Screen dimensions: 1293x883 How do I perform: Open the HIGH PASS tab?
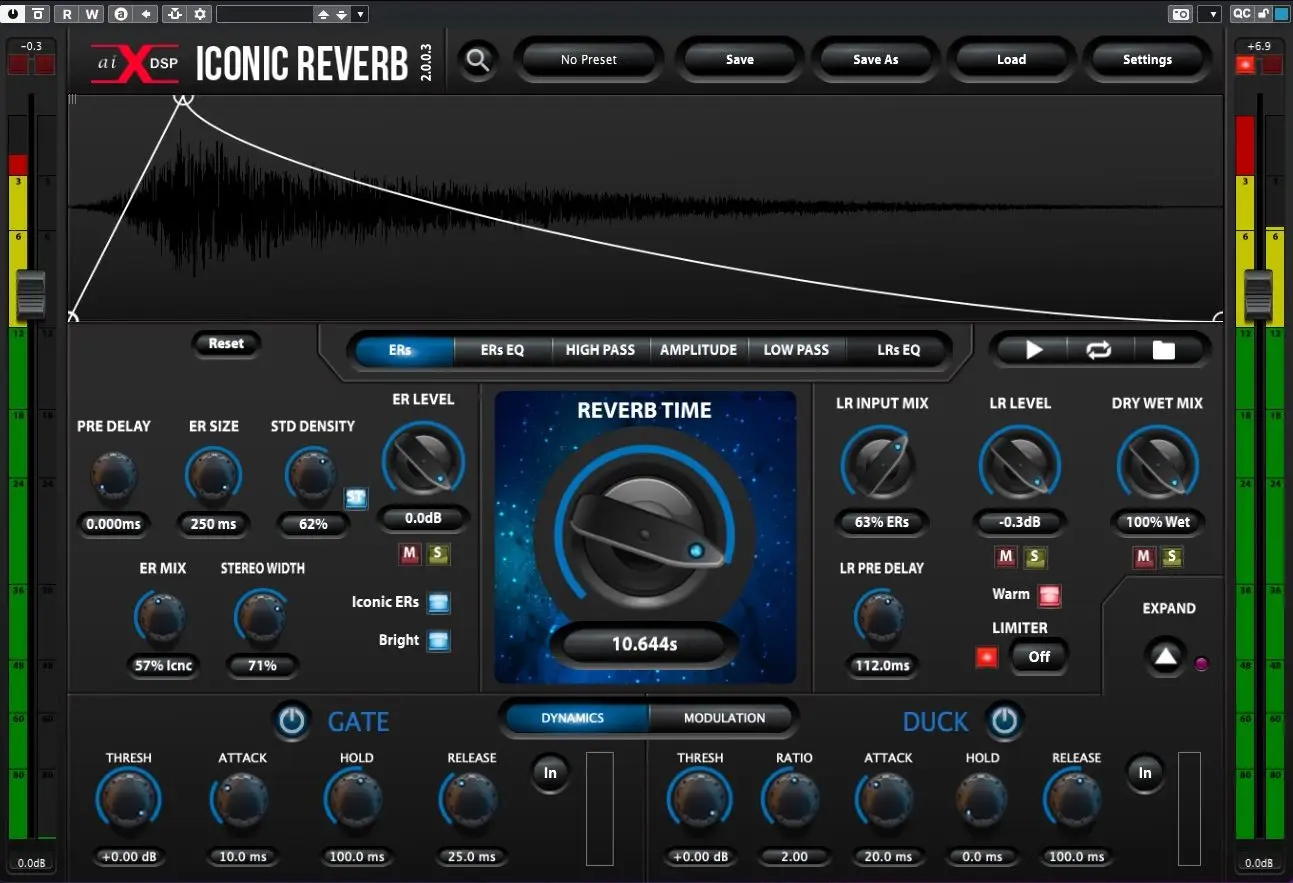click(x=600, y=350)
